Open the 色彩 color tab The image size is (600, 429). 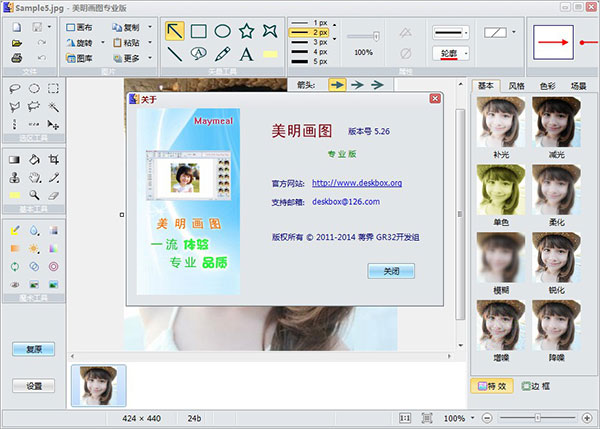(x=547, y=86)
